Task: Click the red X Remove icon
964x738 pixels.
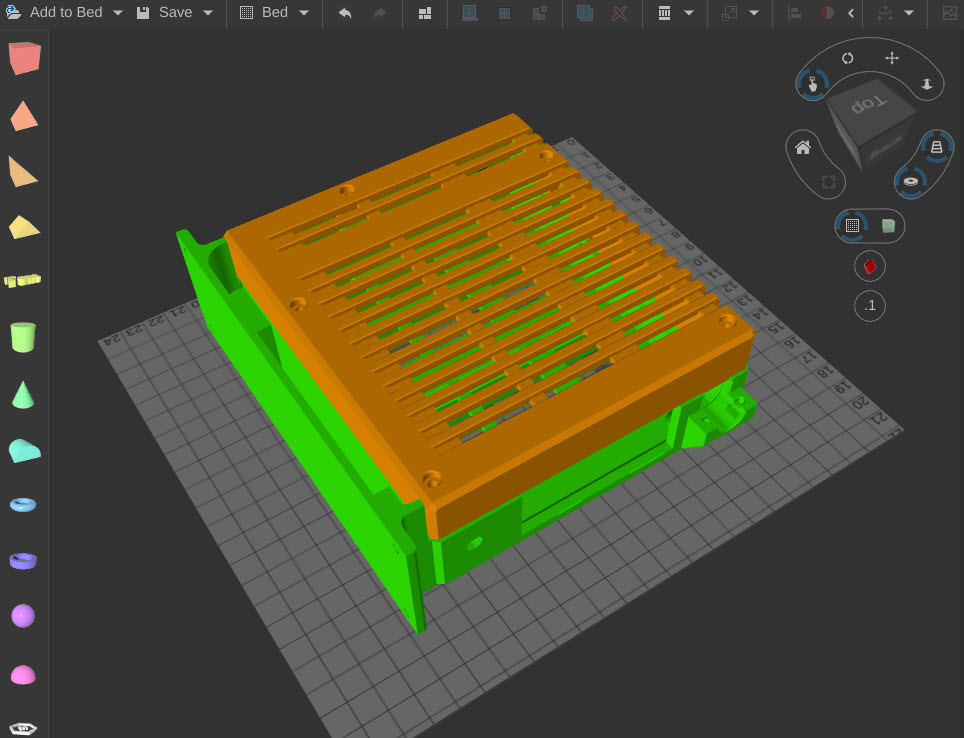Action: (620, 13)
